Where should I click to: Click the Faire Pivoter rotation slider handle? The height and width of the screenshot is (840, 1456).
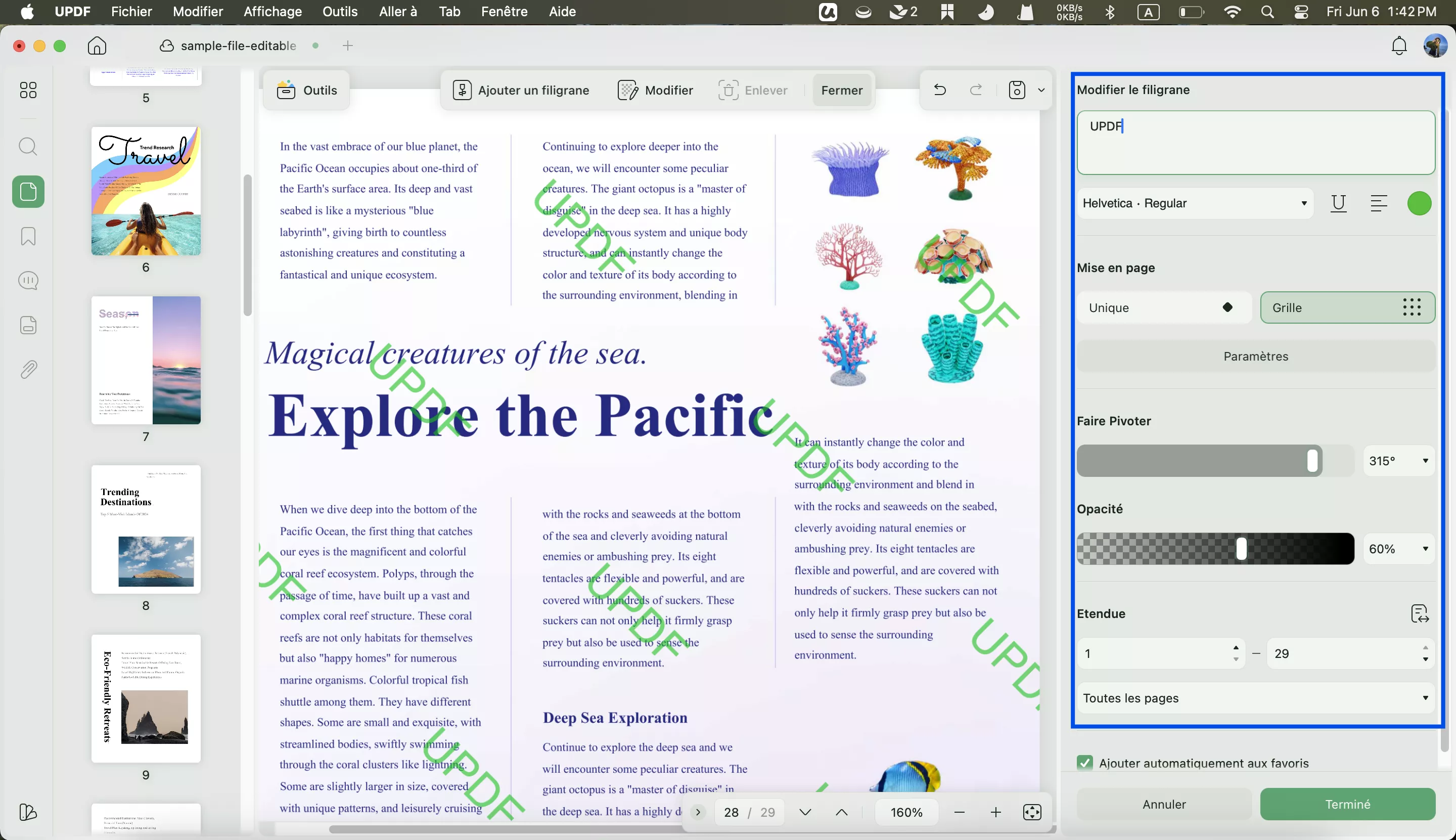pyautogui.click(x=1312, y=461)
